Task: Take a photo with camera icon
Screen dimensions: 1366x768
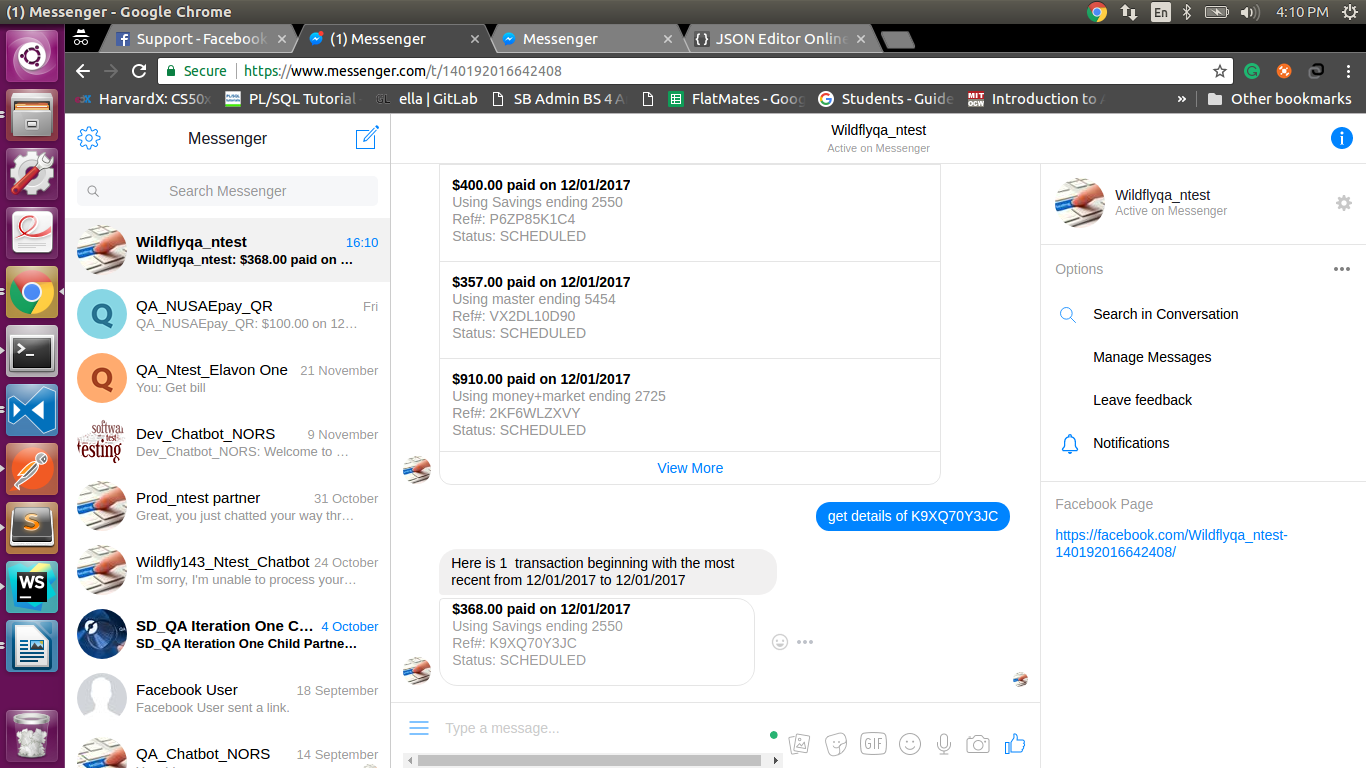Action: (x=978, y=744)
